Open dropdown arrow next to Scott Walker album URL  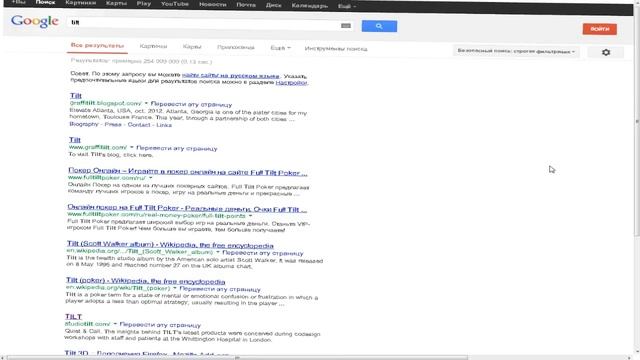(218, 252)
